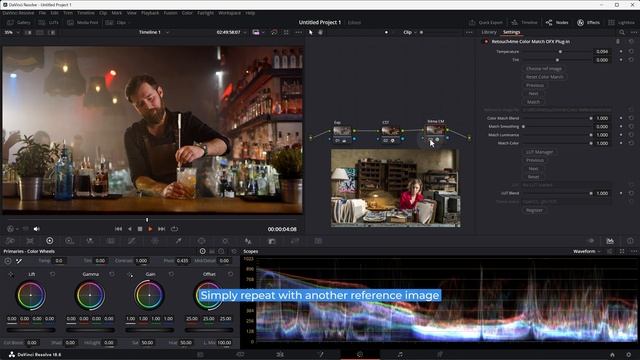Image resolution: width=640 pixels, height=360 pixels.
Task: Toggle keyframe for LUT Blend
Action: (x=621, y=193)
